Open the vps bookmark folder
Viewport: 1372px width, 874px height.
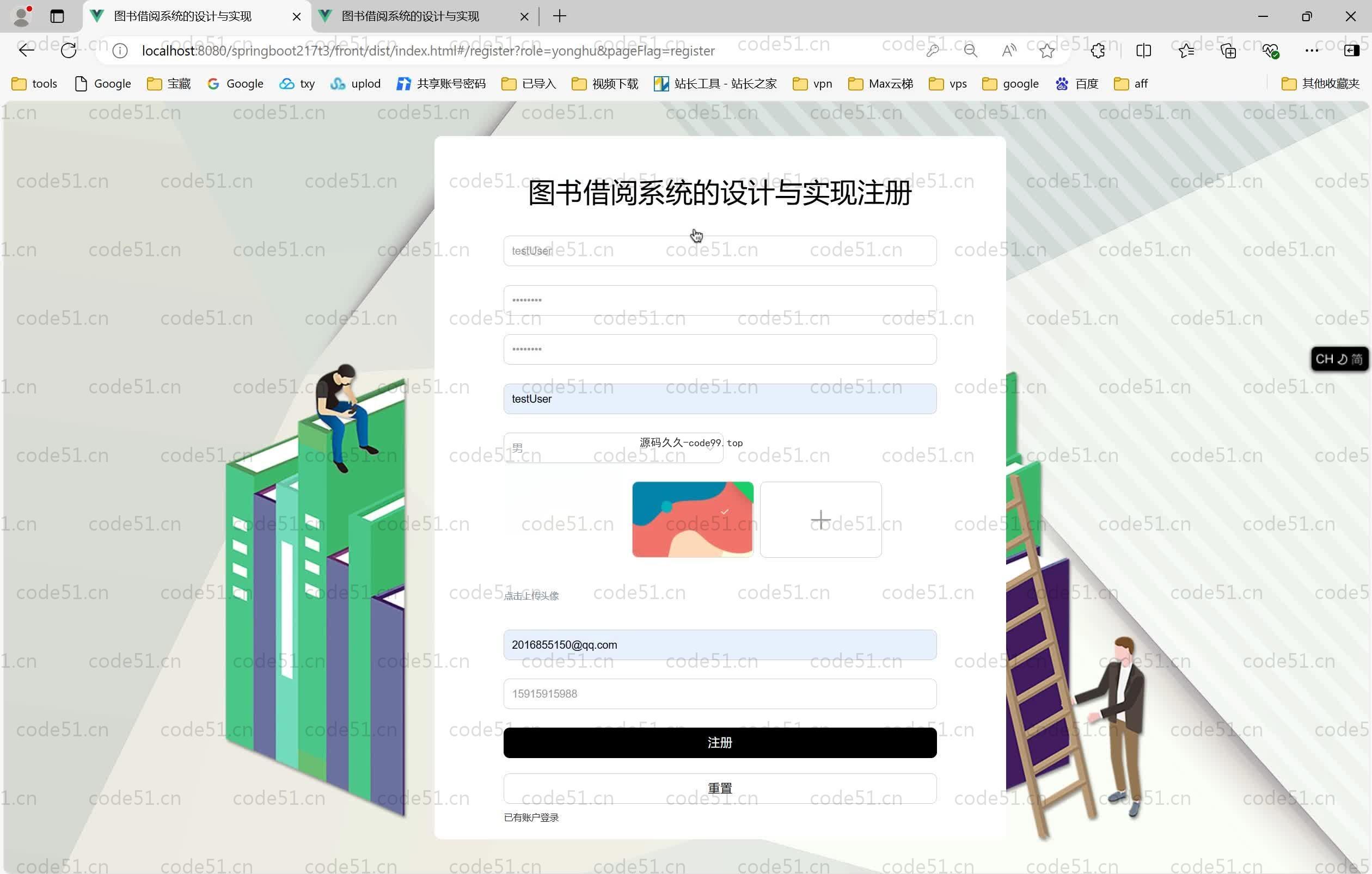coord(948,84)
